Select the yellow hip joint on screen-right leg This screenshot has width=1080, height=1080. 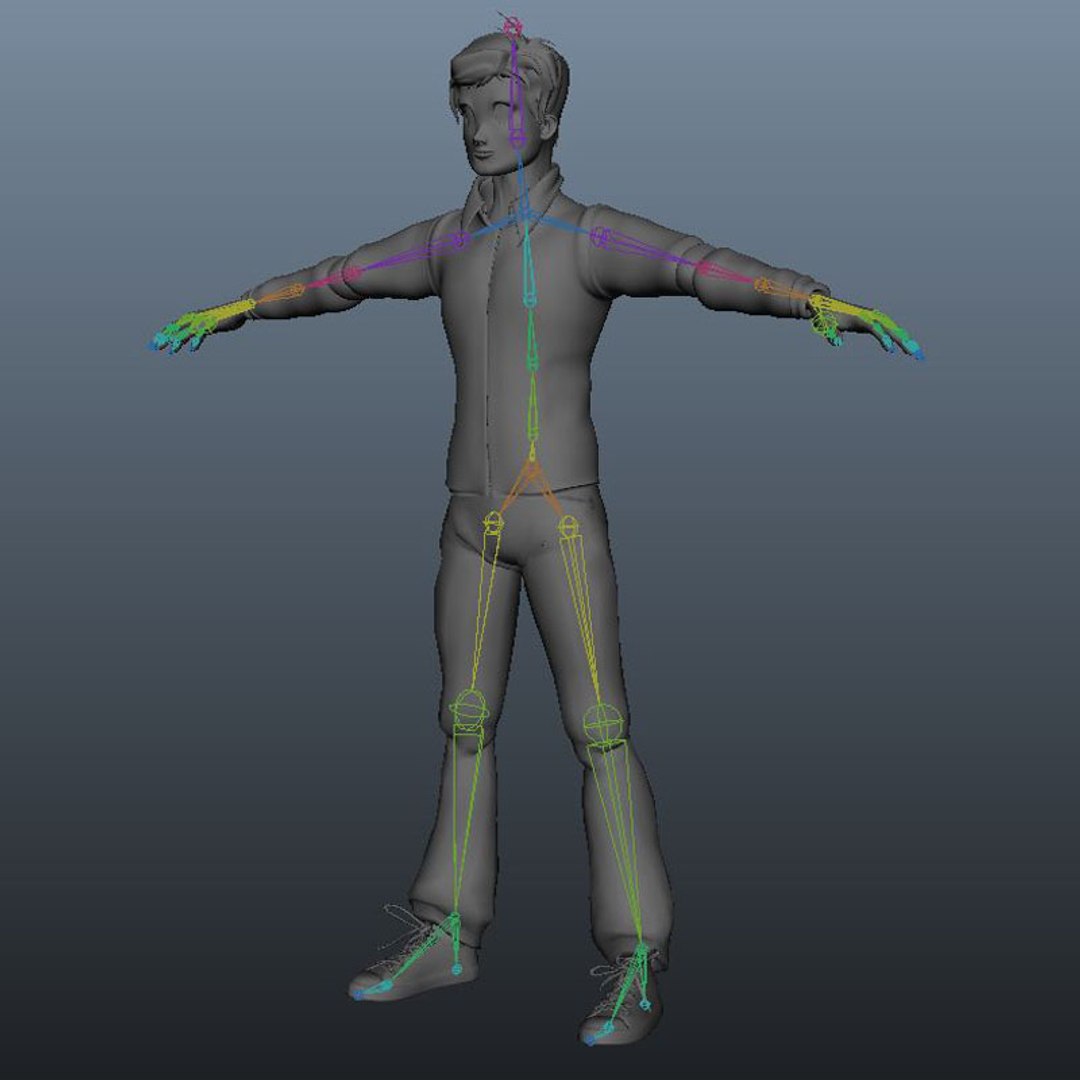point(568,527)
